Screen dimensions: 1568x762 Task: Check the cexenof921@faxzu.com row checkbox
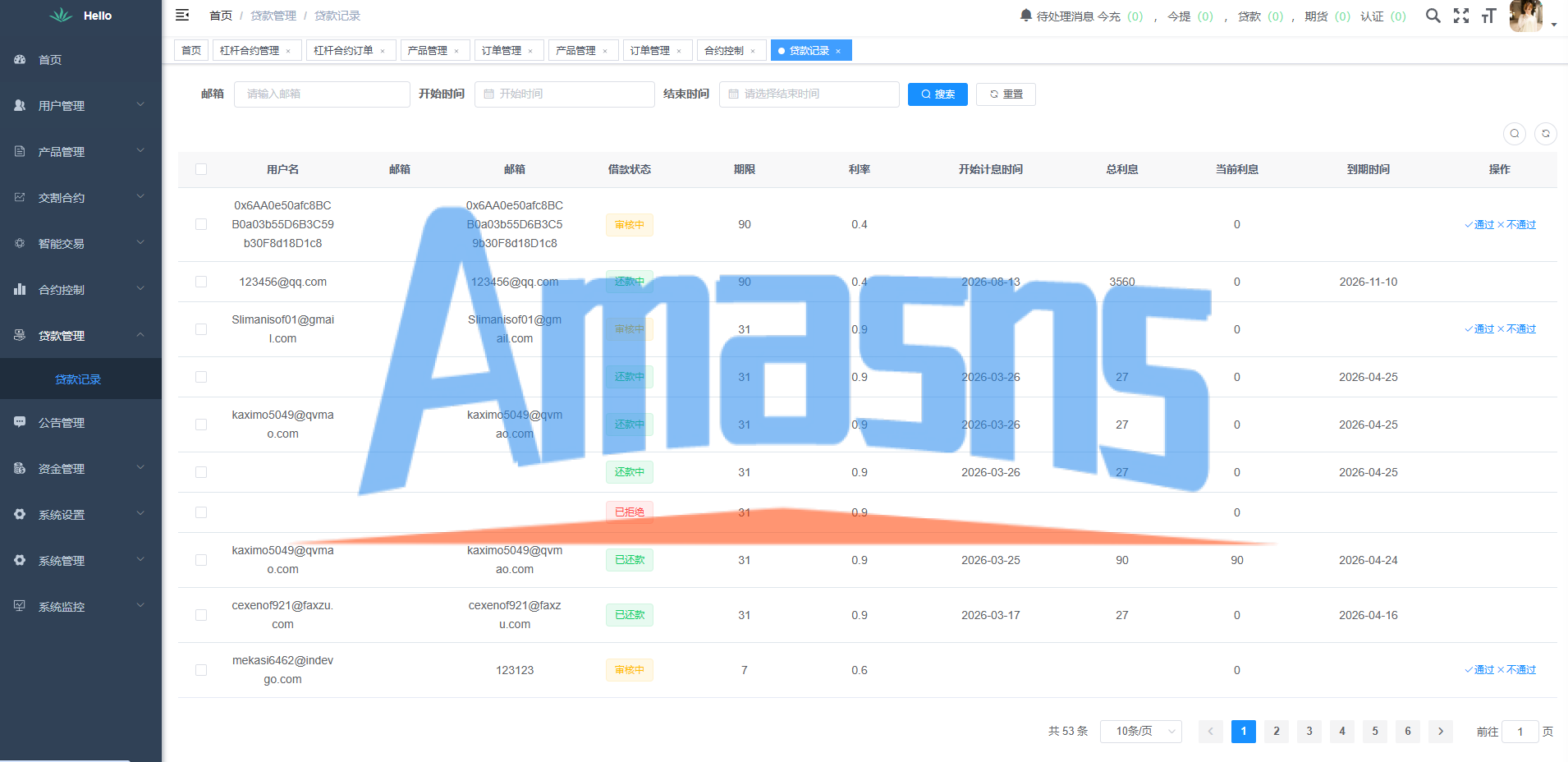201,615
